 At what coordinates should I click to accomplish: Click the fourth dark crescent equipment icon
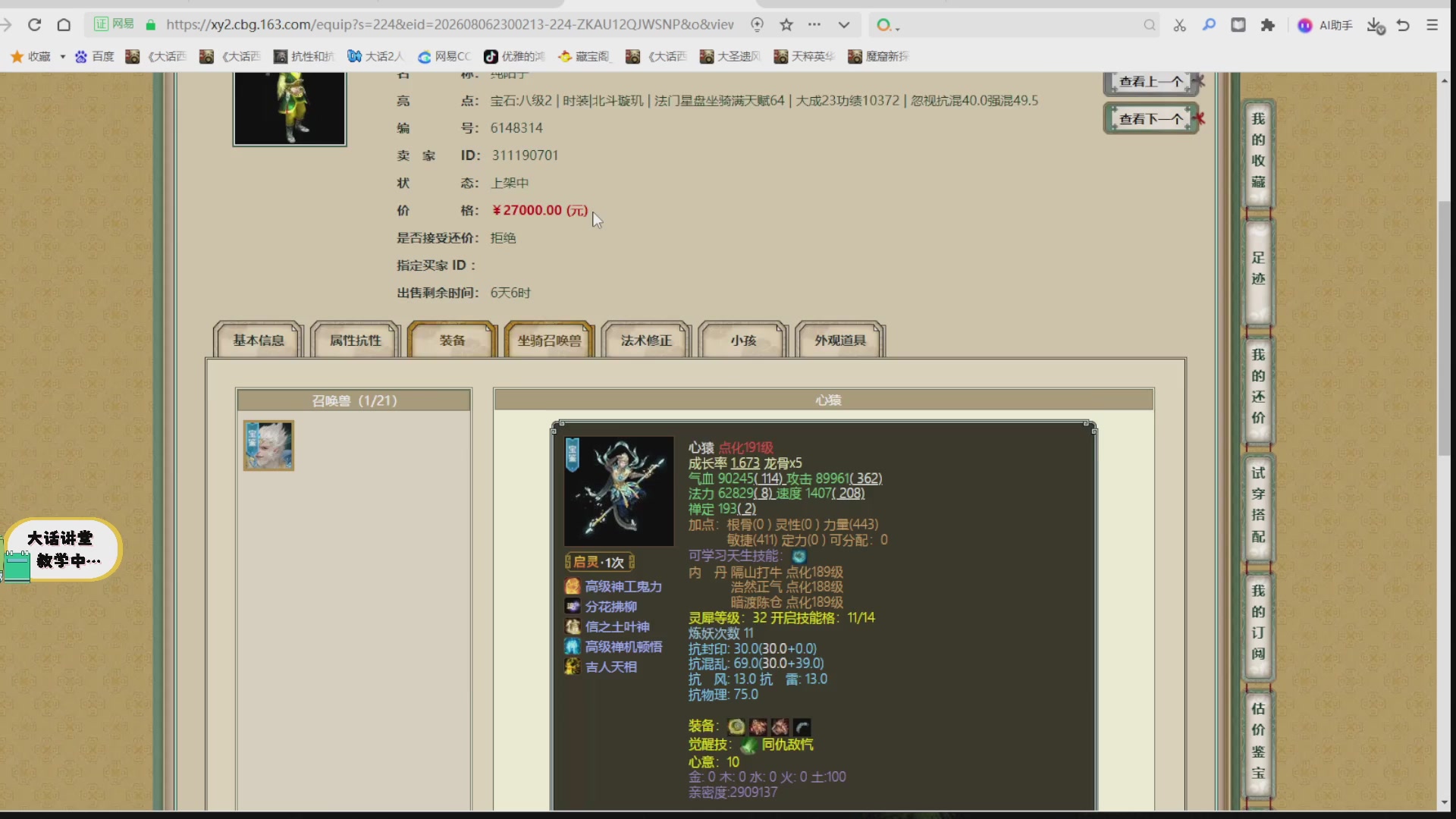click(x=802, y=727)
